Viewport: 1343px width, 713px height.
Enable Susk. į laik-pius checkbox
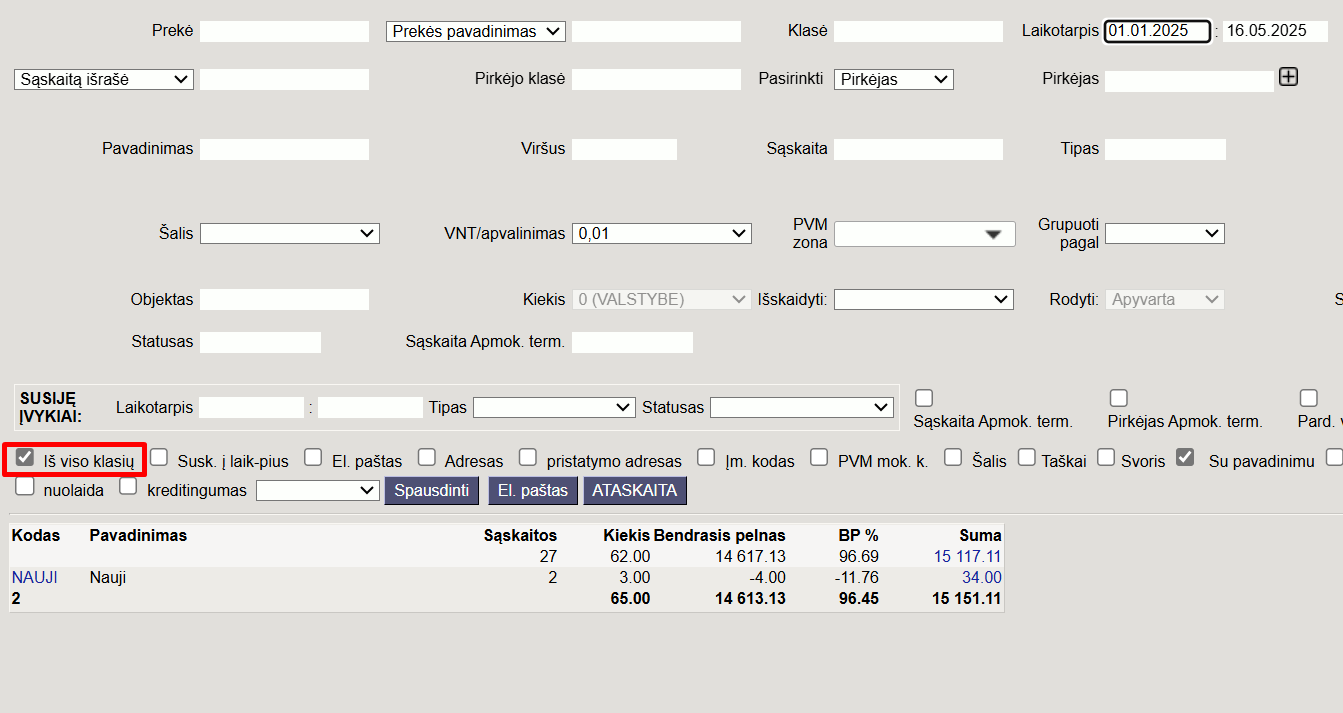(159, 458)
